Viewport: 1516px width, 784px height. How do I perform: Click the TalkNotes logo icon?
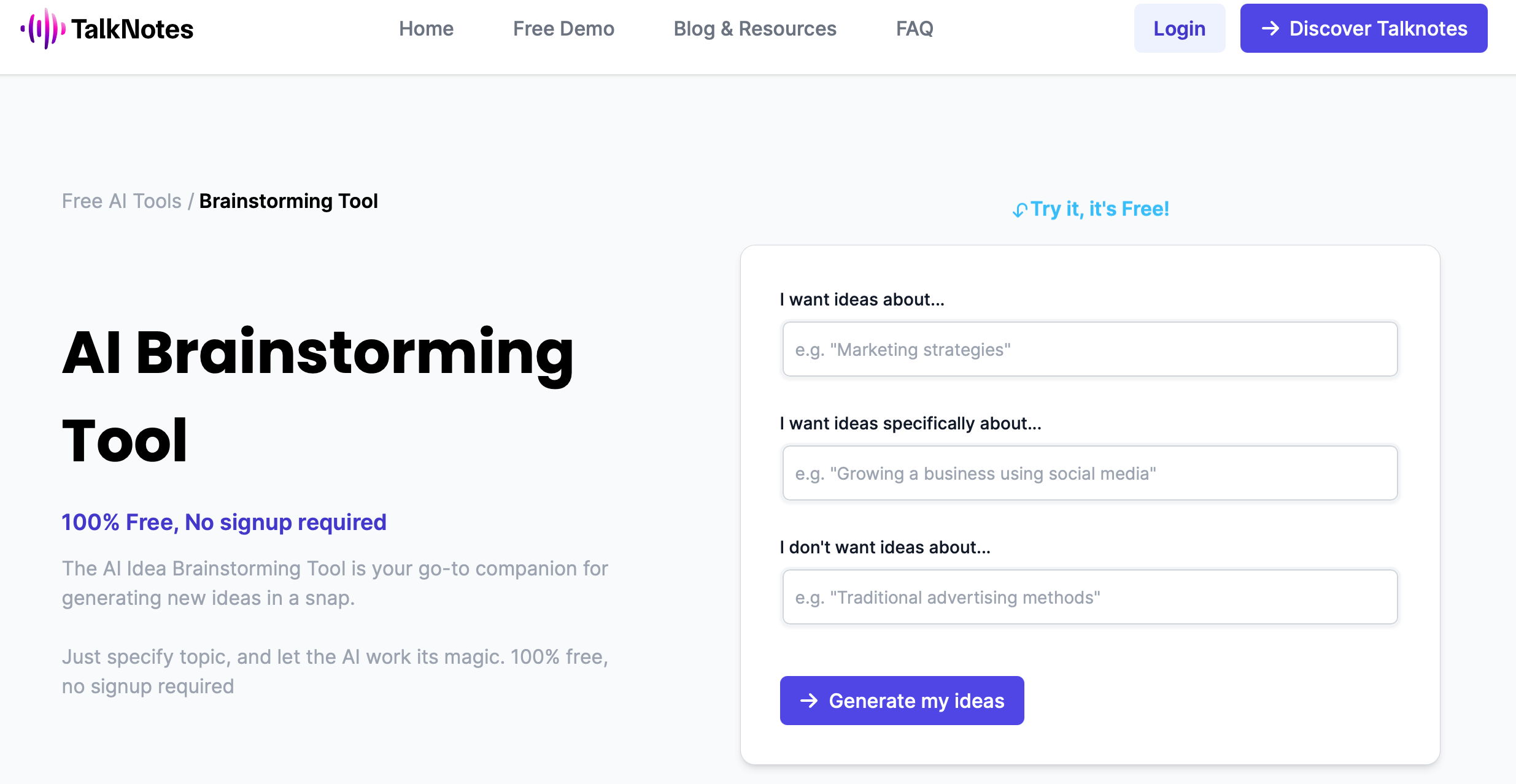coord(42,28)
